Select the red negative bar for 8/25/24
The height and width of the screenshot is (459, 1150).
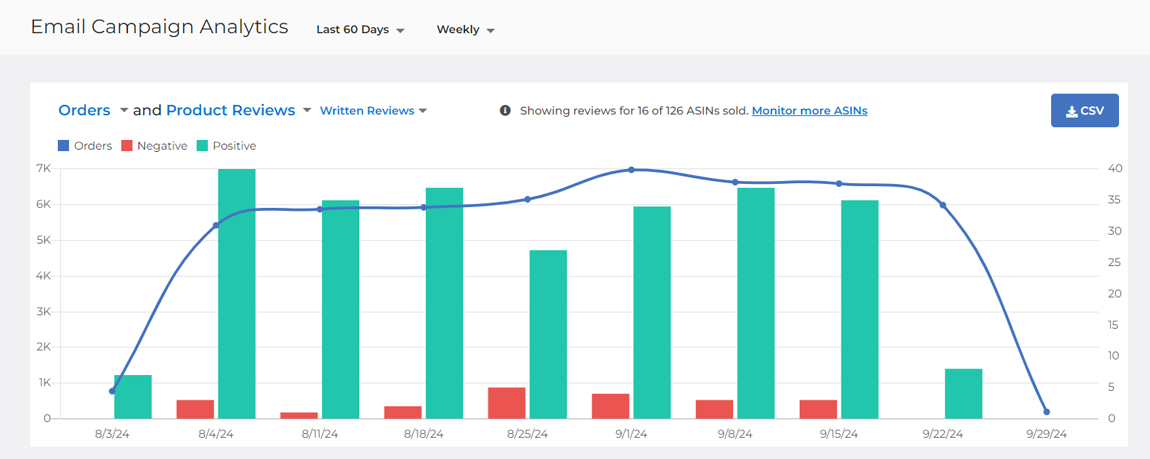(507, 403)
